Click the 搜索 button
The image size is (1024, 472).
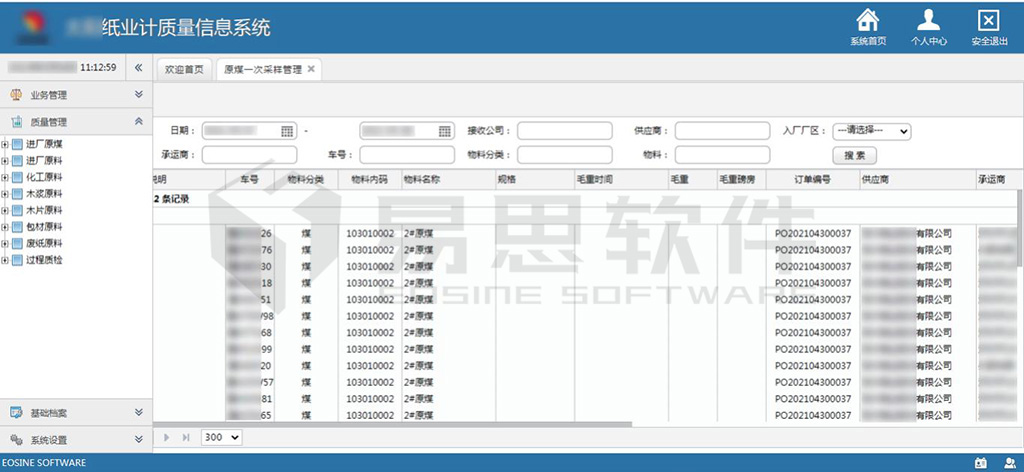tap(855, 155)
